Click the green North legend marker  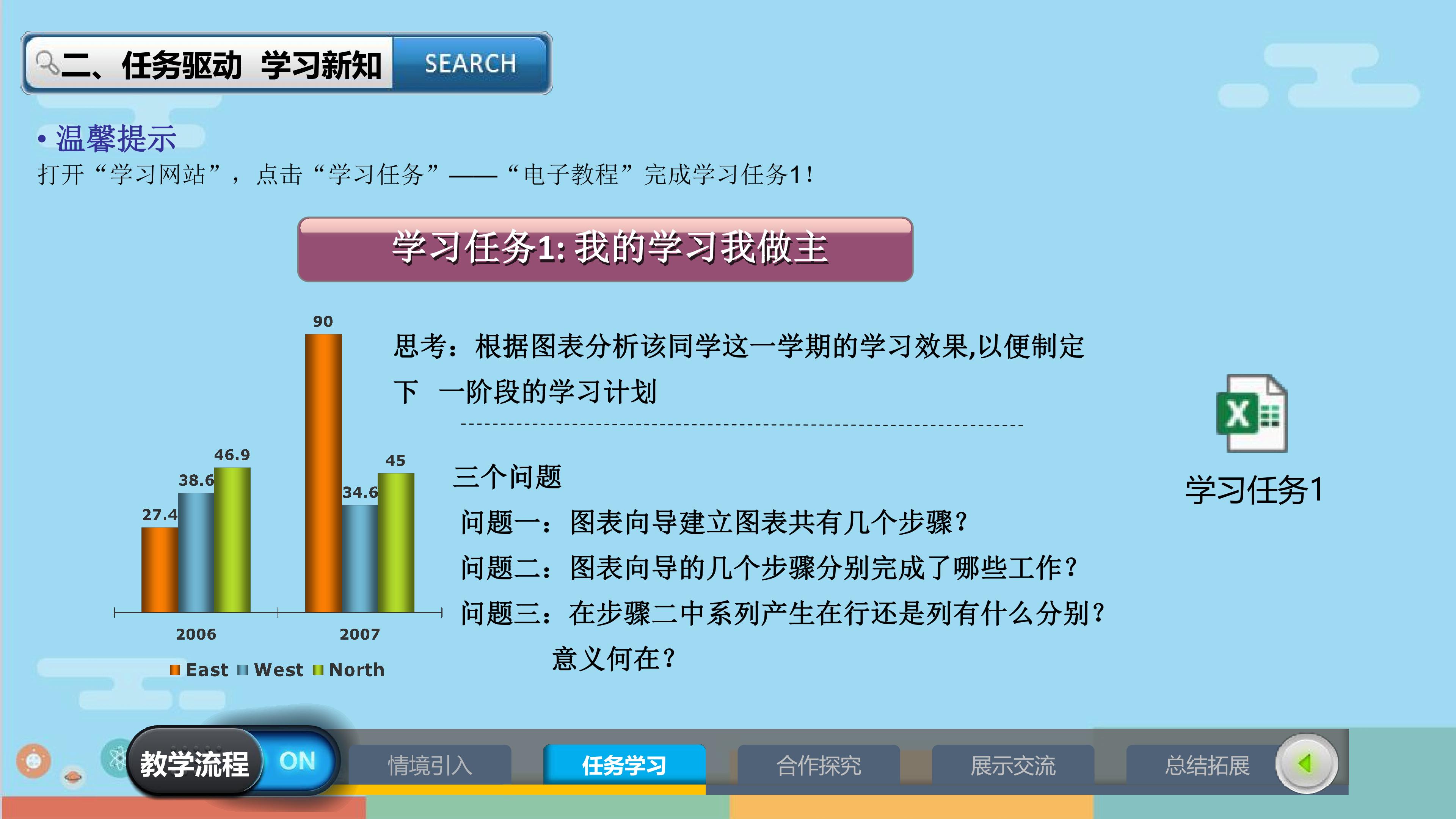coord(318,670)
